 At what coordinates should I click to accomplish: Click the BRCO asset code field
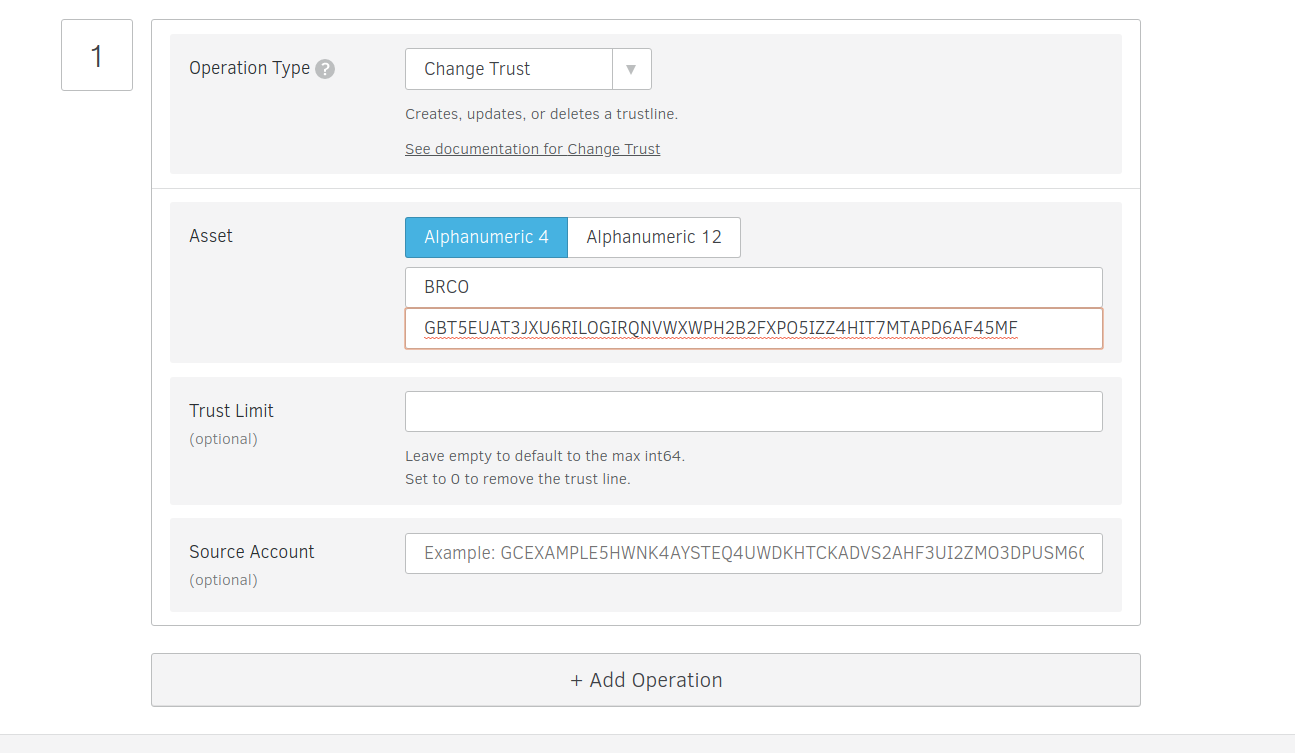[753, 287]
